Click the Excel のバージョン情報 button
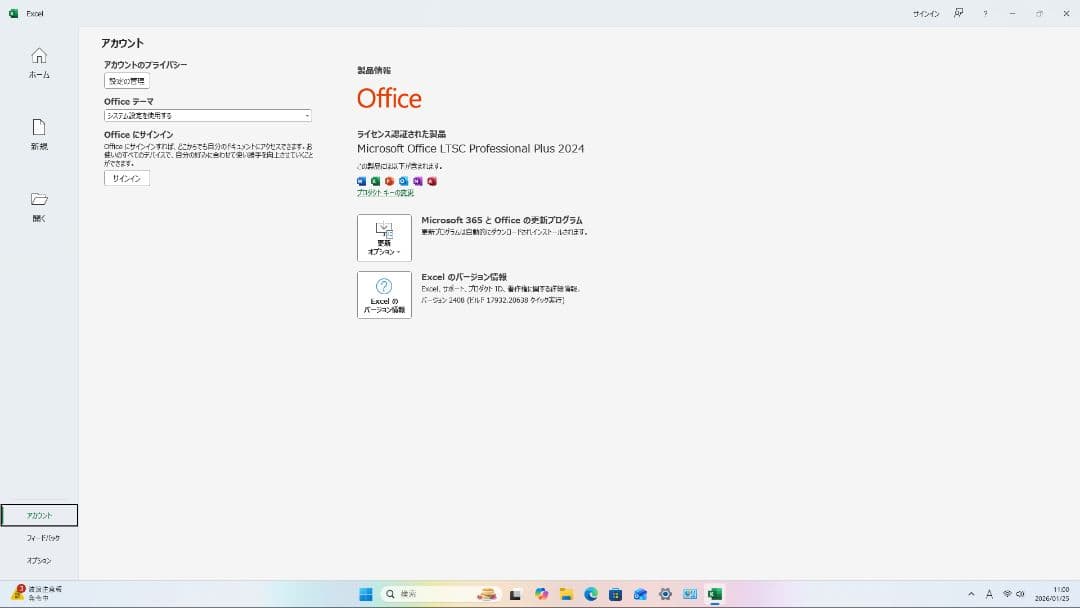This screenshot has height=608, width=1080. [384, 295]
